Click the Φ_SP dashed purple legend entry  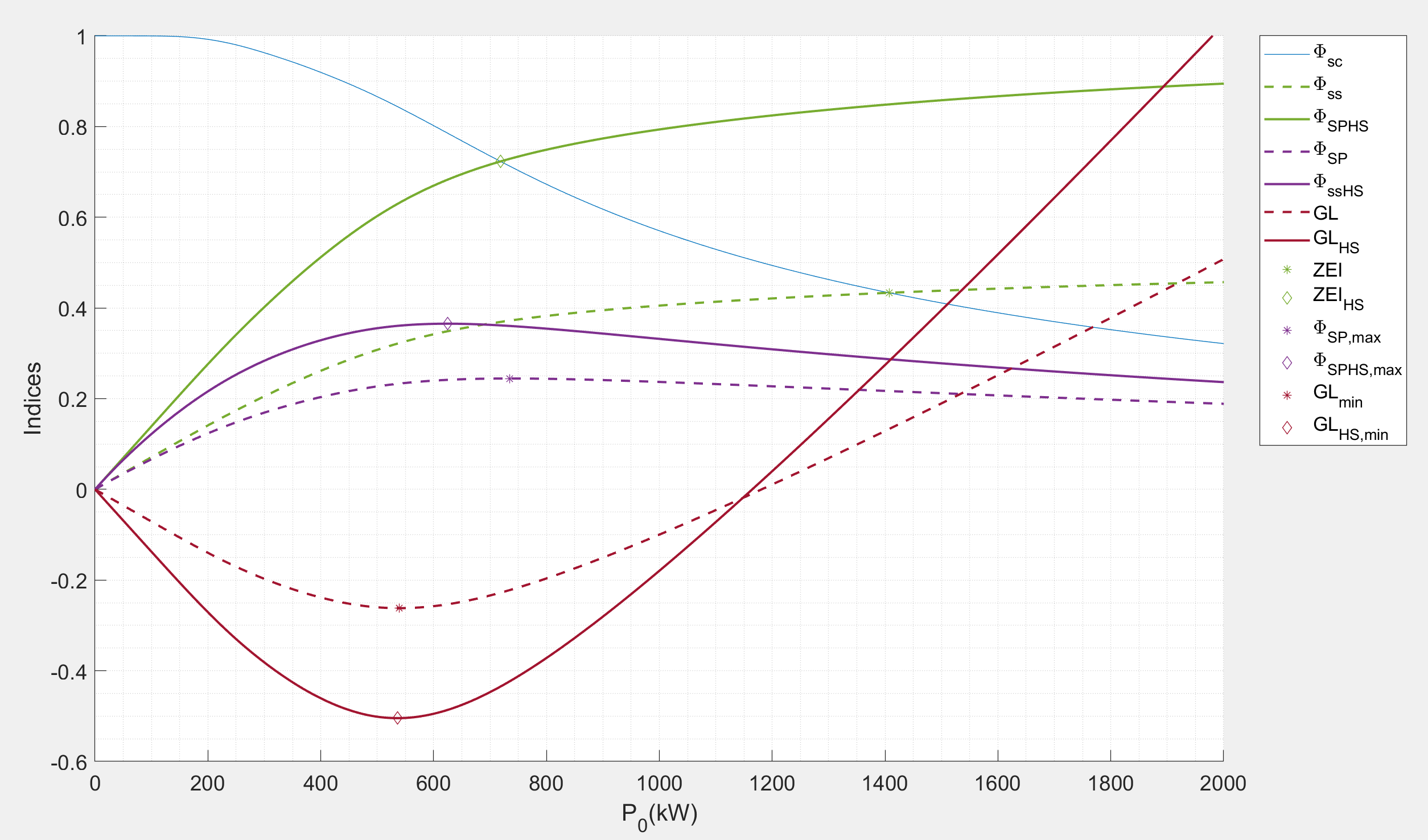[1330, 152]
